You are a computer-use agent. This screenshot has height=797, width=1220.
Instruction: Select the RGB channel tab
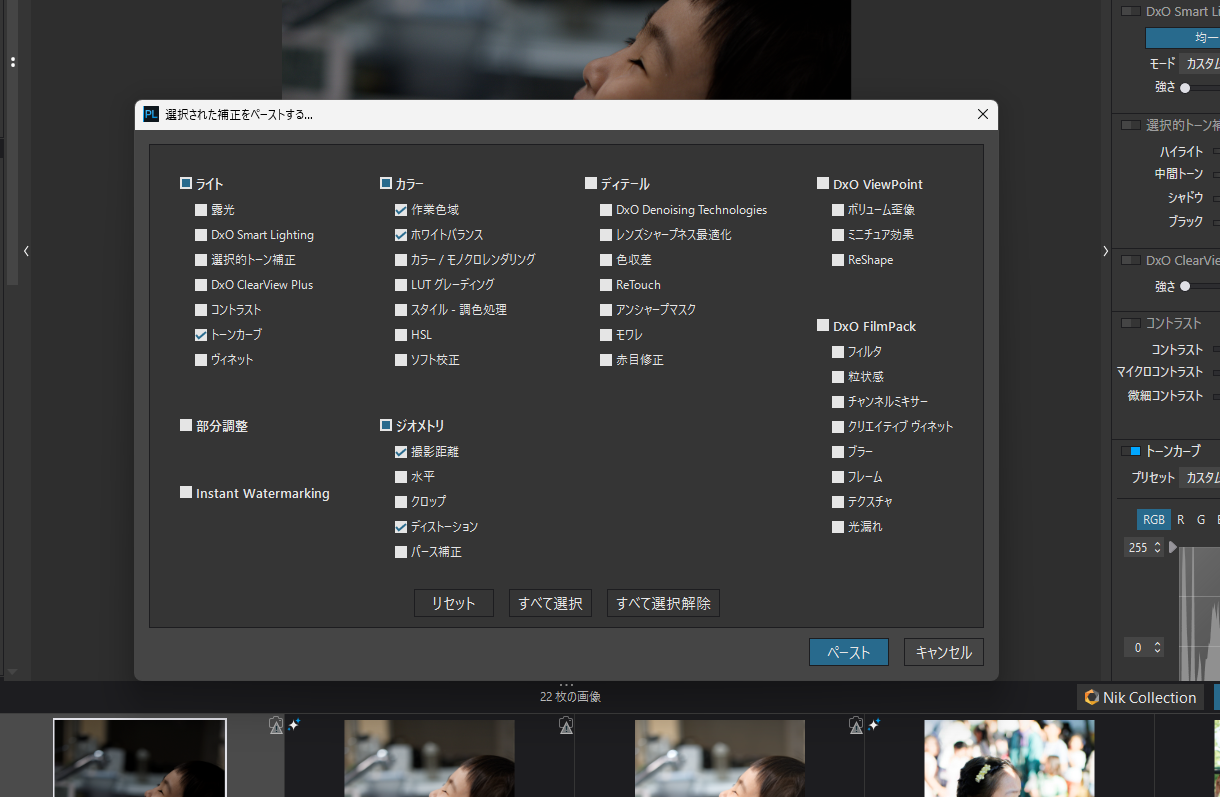click(x=1153, y=520)
